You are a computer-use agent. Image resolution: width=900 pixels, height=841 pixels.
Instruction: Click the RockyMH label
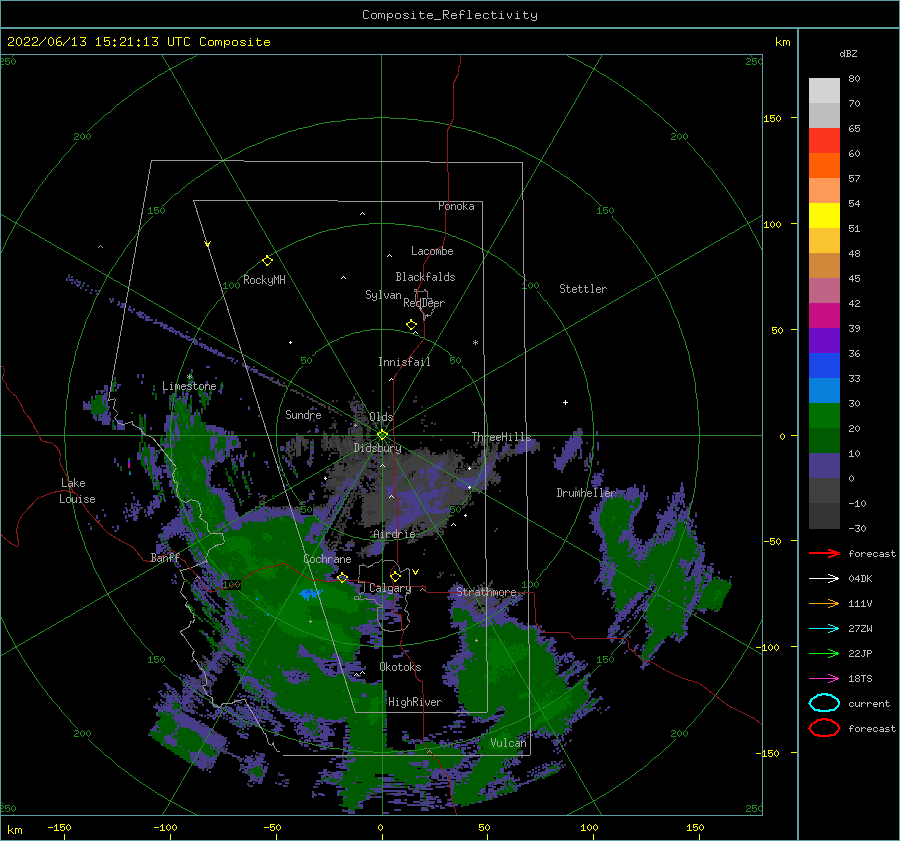click(x=264, y=280)
